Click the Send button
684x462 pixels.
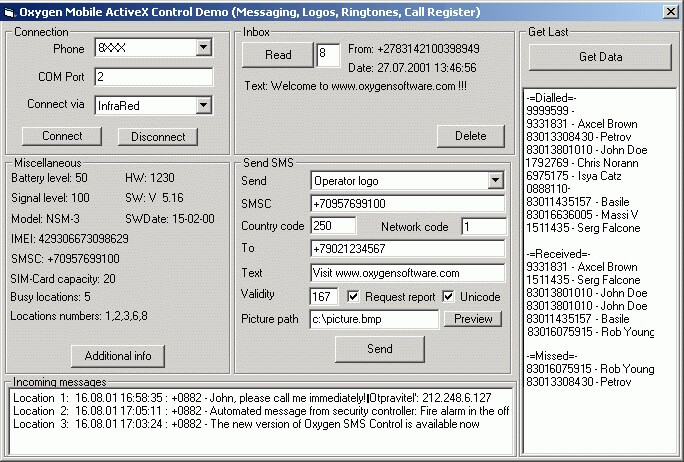click(379, 349)
